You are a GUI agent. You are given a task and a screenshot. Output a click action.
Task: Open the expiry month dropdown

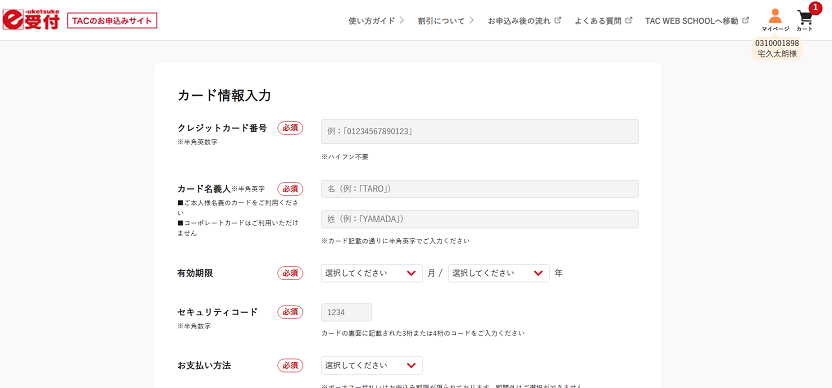pyautogui.click(x=371, y=273)
